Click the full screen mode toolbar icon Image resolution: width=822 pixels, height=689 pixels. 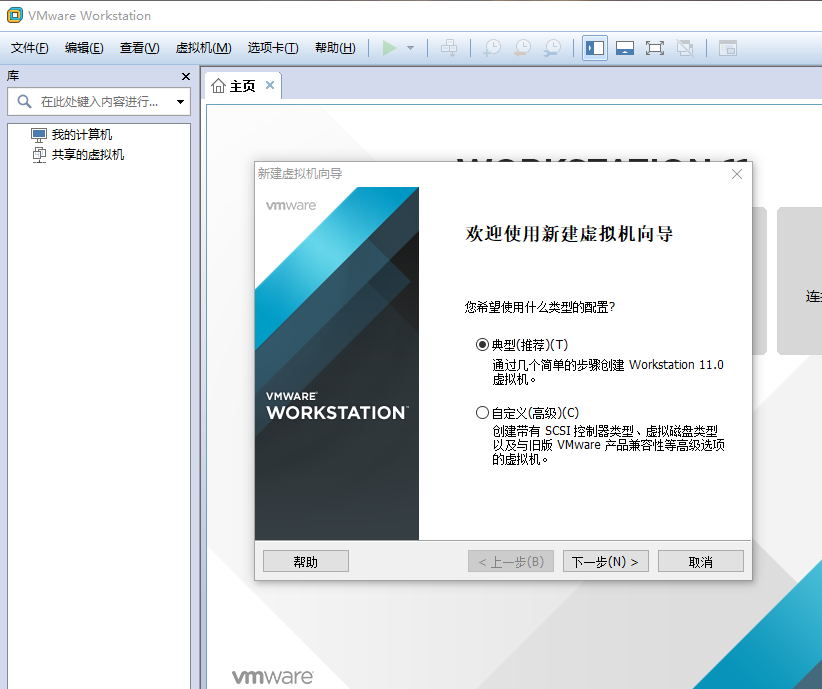(655, 48)
